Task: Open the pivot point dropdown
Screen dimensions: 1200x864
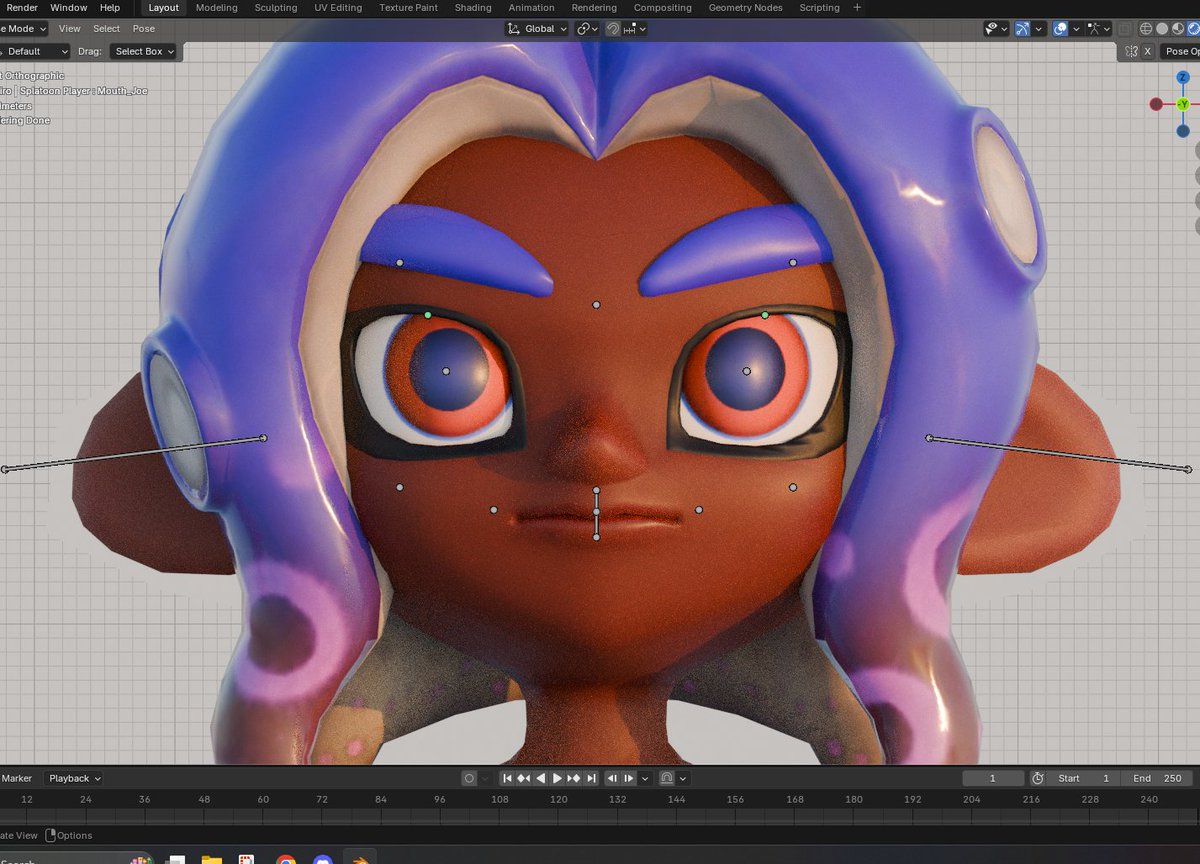Action: [588, 29]
